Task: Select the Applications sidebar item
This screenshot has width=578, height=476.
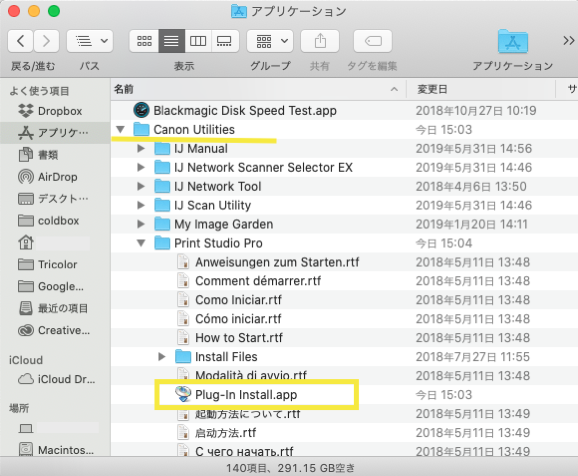Action: click(x=55, y=133)
